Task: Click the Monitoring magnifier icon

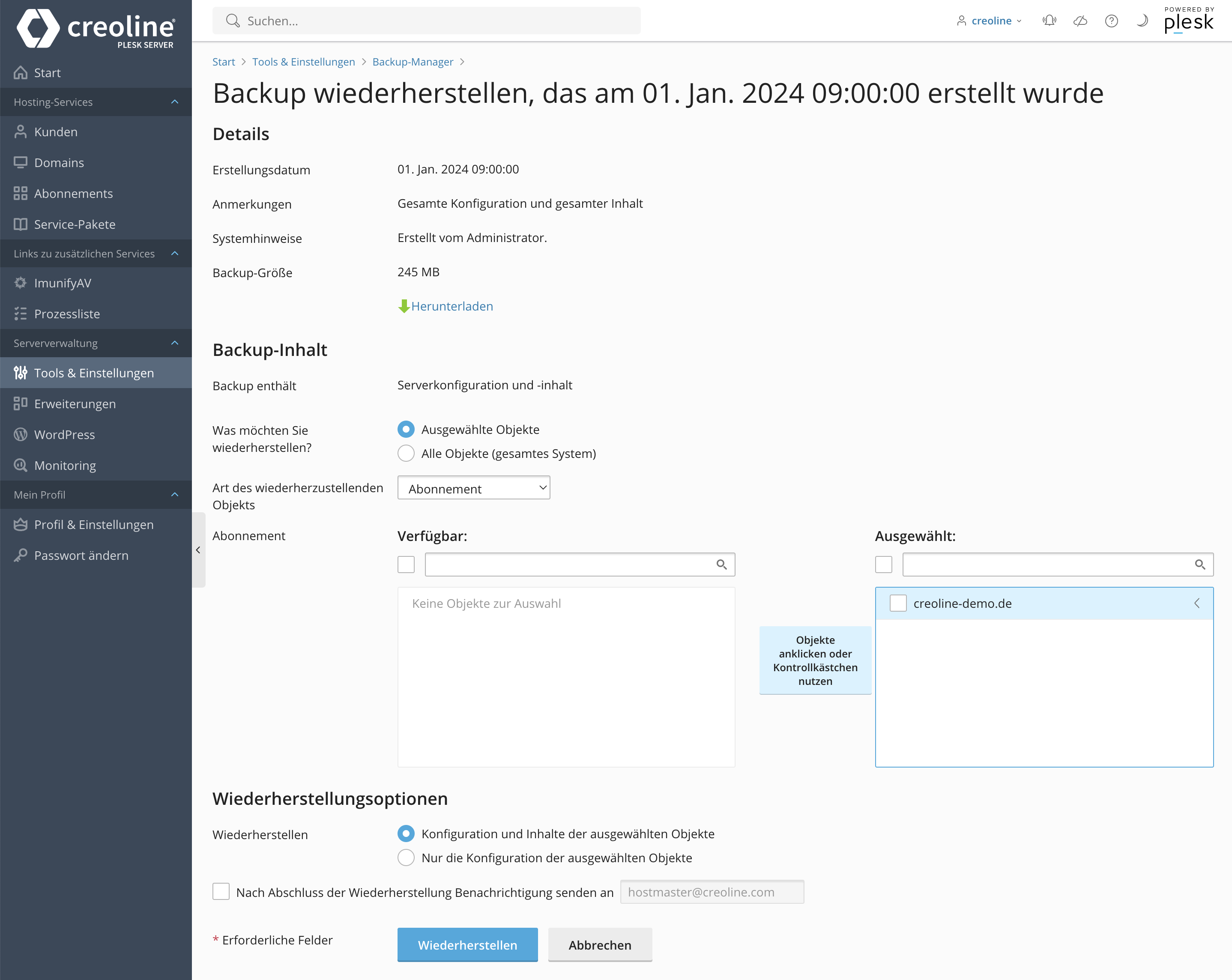Action: [x=21, y=466]
